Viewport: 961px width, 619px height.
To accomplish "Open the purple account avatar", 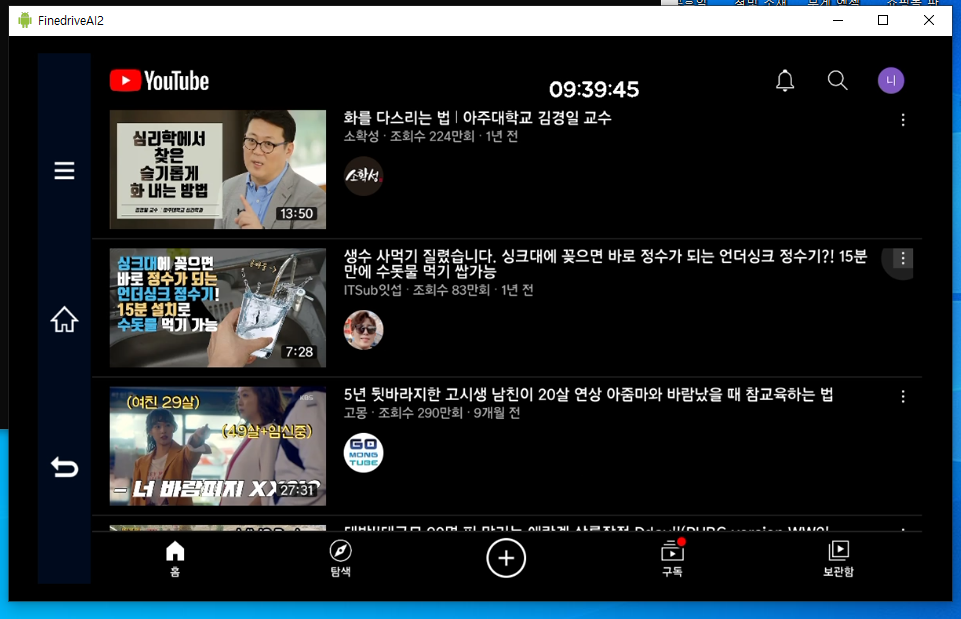I will click(891, 80).
